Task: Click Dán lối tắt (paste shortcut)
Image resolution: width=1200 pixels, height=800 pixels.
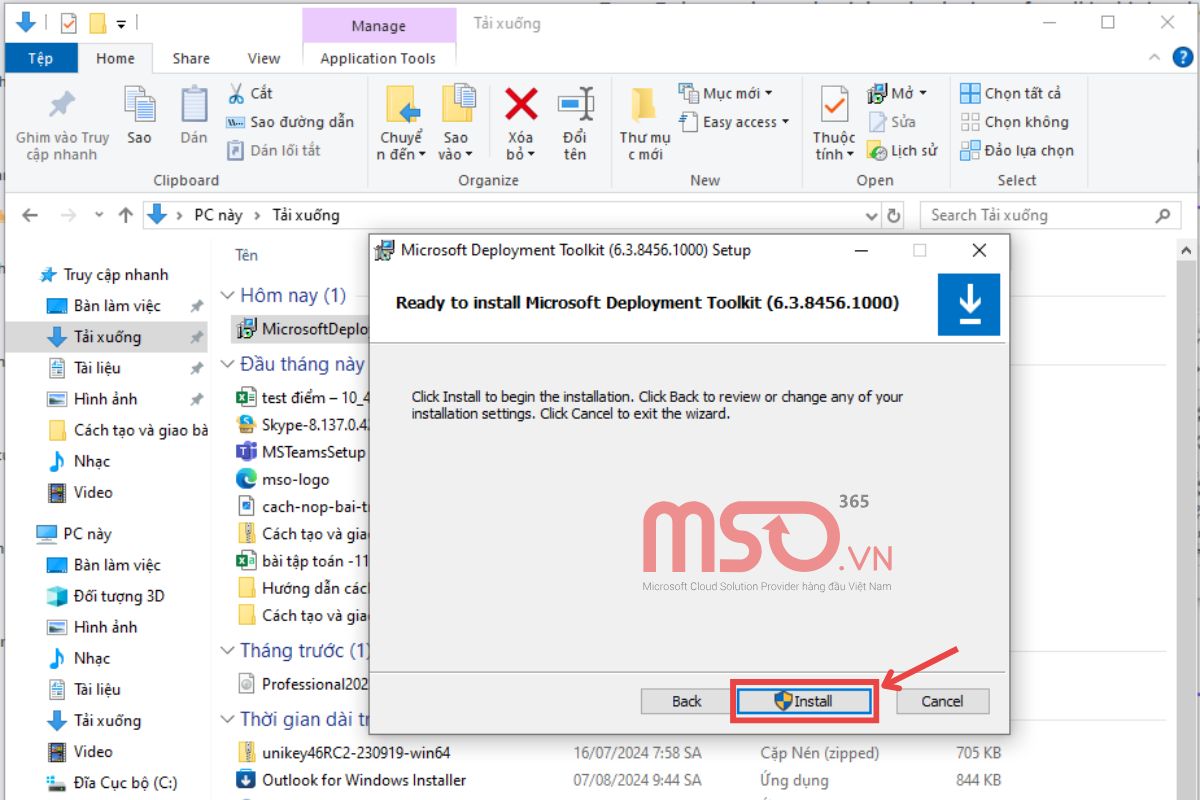Action: 273,150
